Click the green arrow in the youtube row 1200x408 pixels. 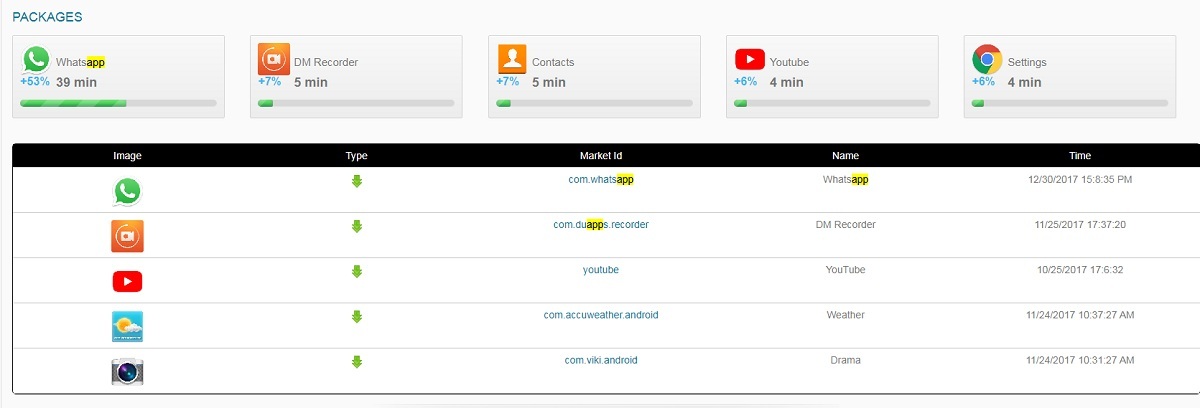coord(356,271)
